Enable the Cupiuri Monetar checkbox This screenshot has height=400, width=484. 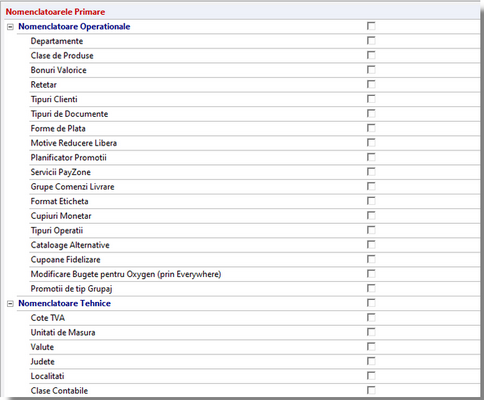pyautogui.click(x=371, y=215)
